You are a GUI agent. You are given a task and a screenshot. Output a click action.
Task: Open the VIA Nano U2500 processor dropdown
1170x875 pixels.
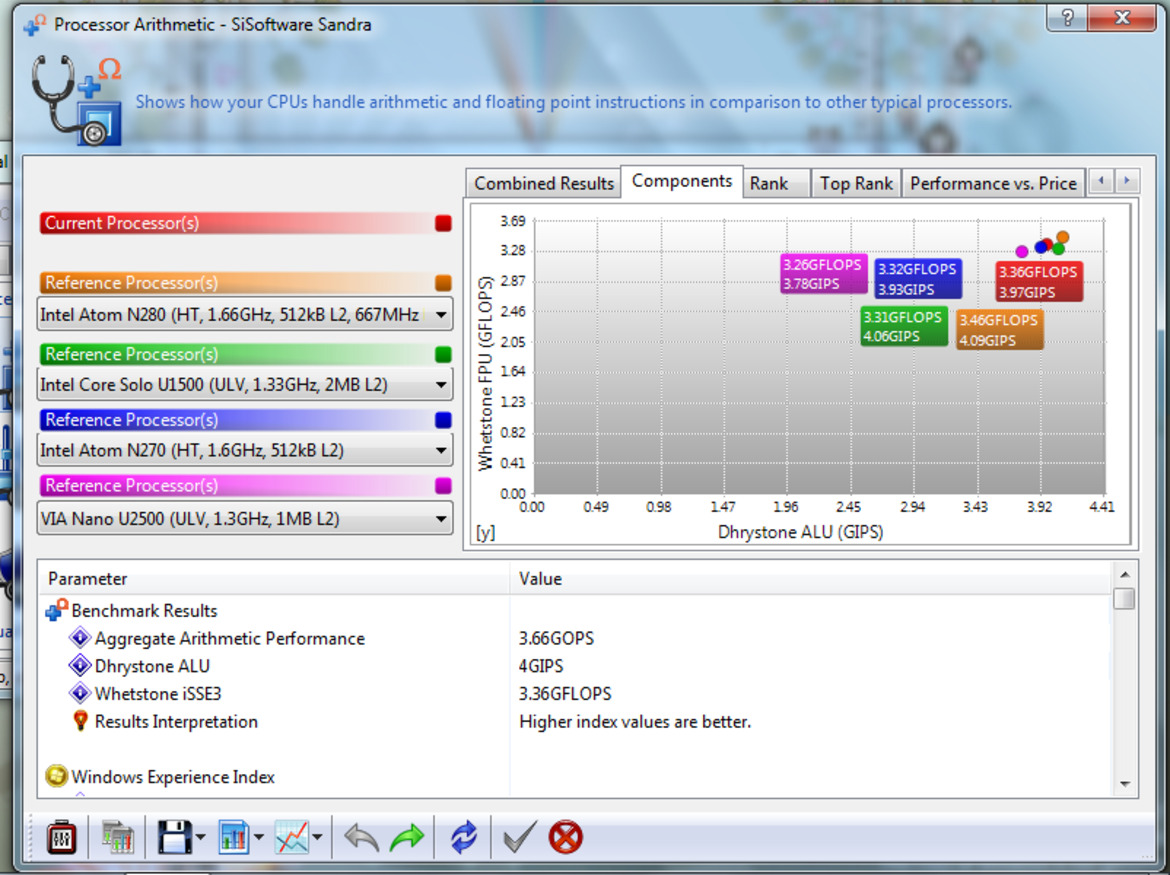click(x=245, y=518)
